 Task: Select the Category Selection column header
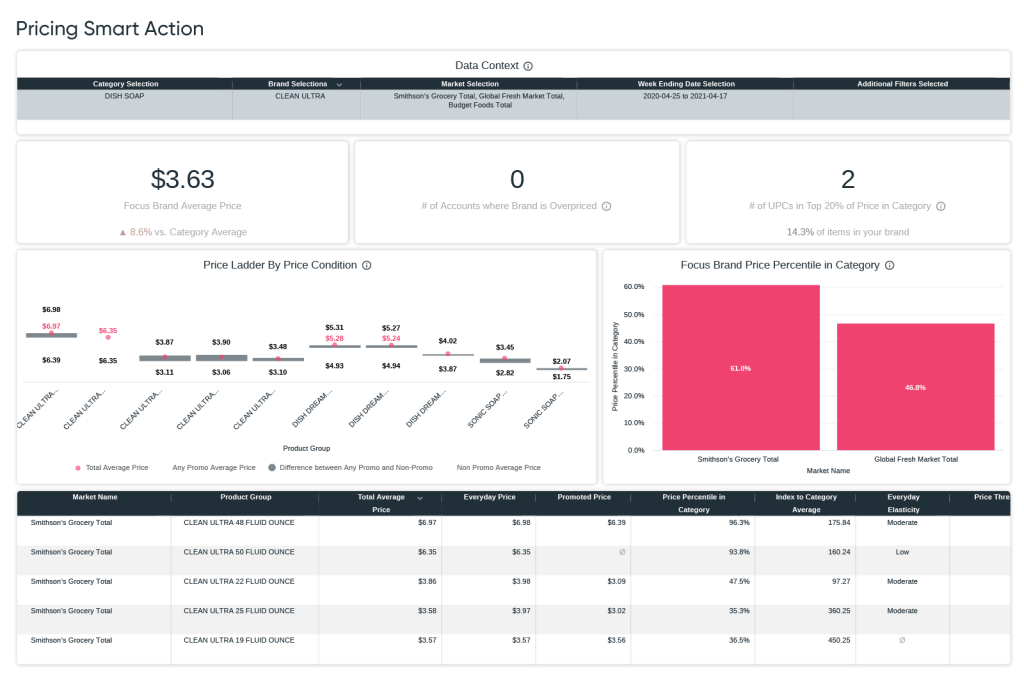125,84
